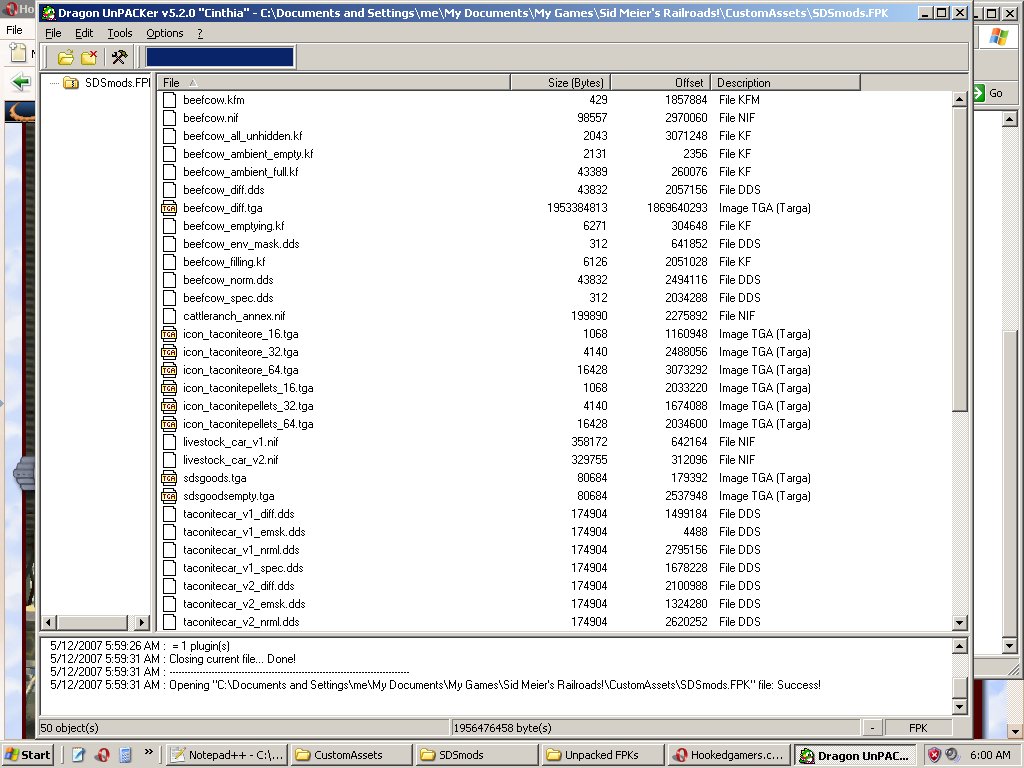Click the TGA icon of sdsgoods.tga

point(169,478)
